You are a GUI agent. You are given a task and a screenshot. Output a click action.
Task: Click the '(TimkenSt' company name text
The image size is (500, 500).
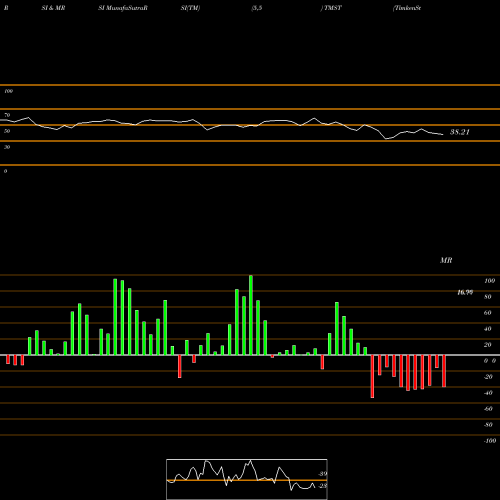(x=407, y=8)
